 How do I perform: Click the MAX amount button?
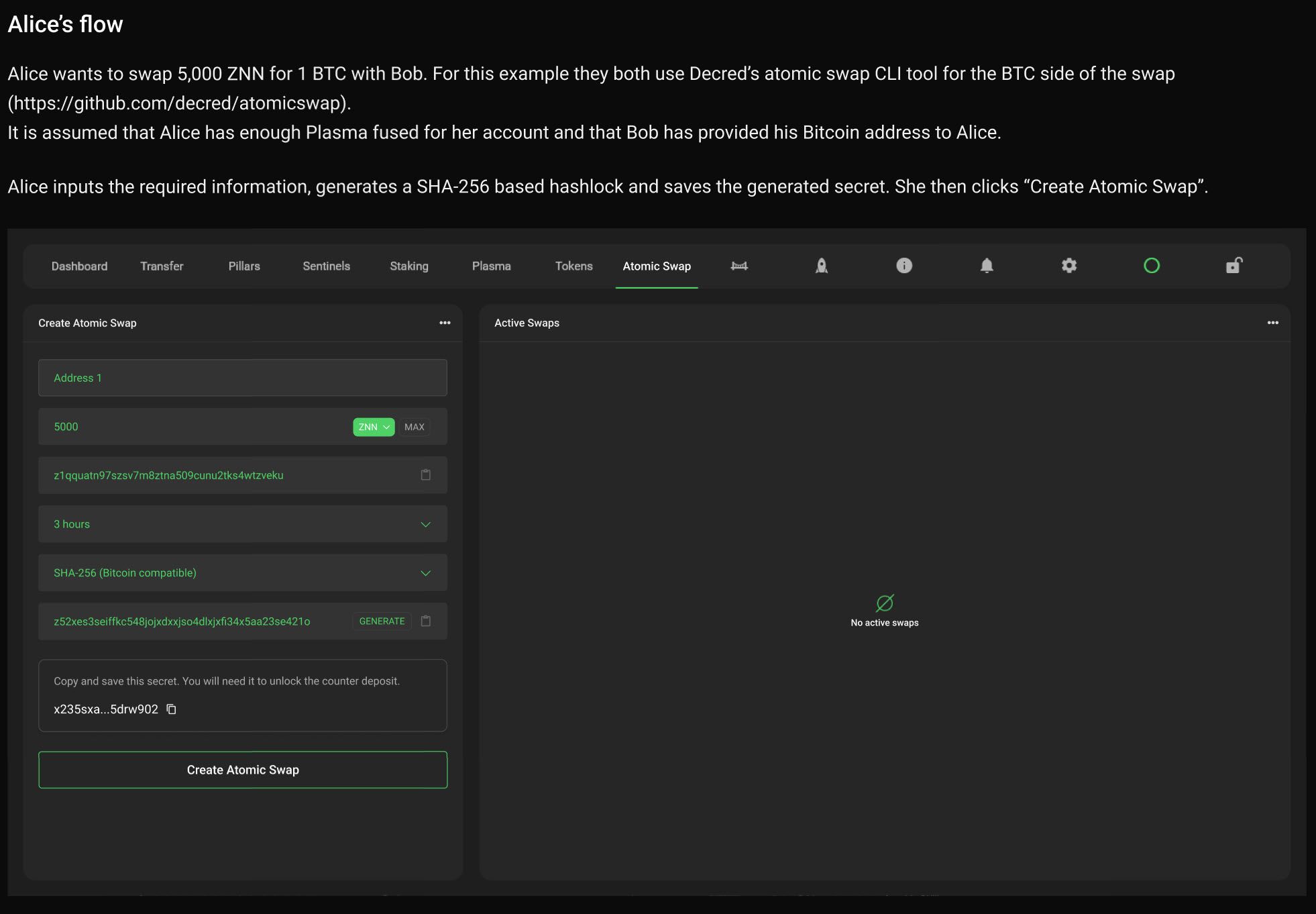point(415,427)
